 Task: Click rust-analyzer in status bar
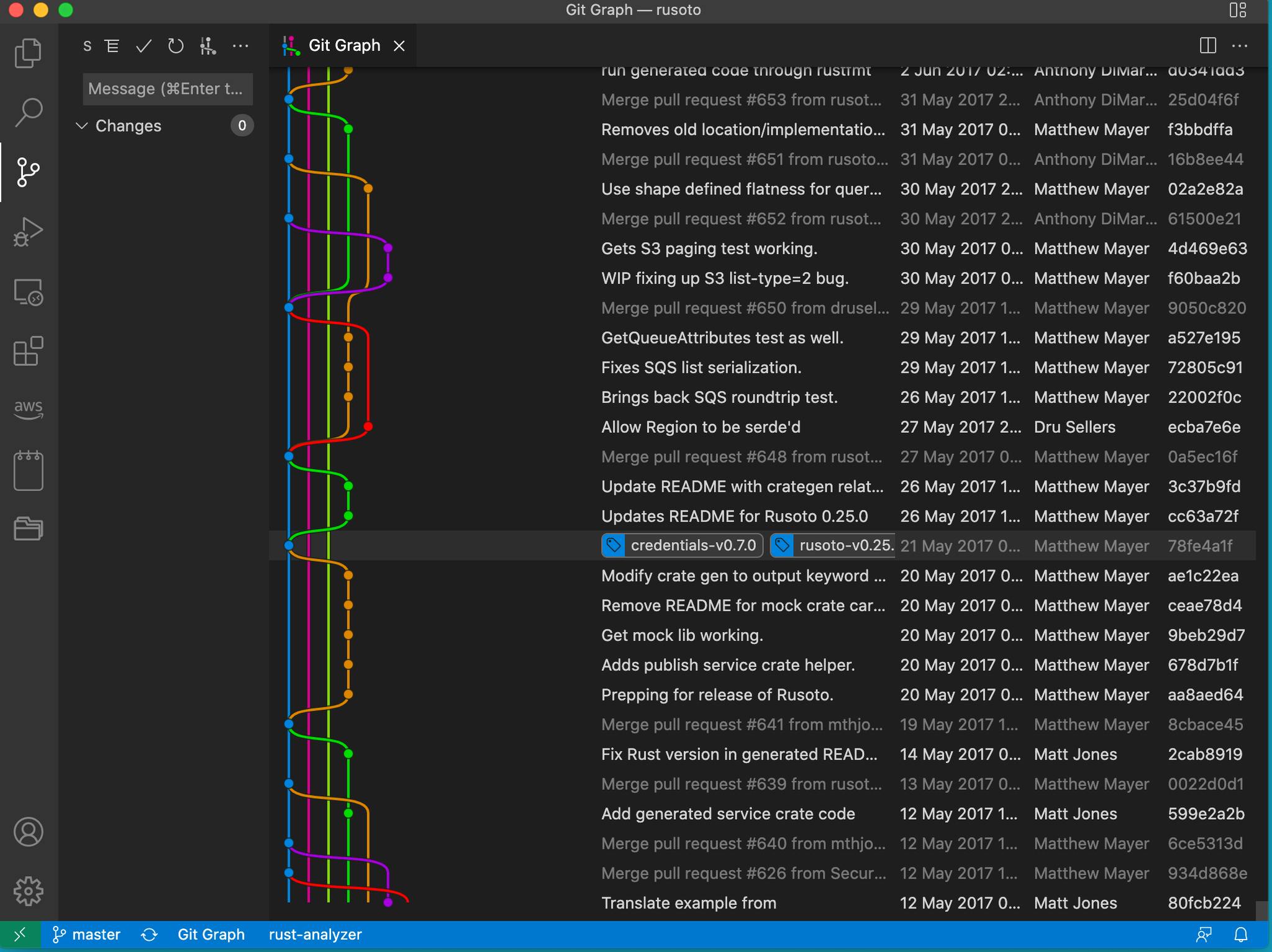pos(316,935)
